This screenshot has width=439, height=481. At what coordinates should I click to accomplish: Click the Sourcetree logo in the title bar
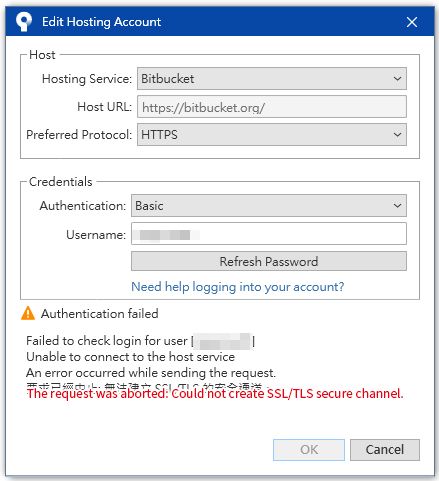click(24, 22)
